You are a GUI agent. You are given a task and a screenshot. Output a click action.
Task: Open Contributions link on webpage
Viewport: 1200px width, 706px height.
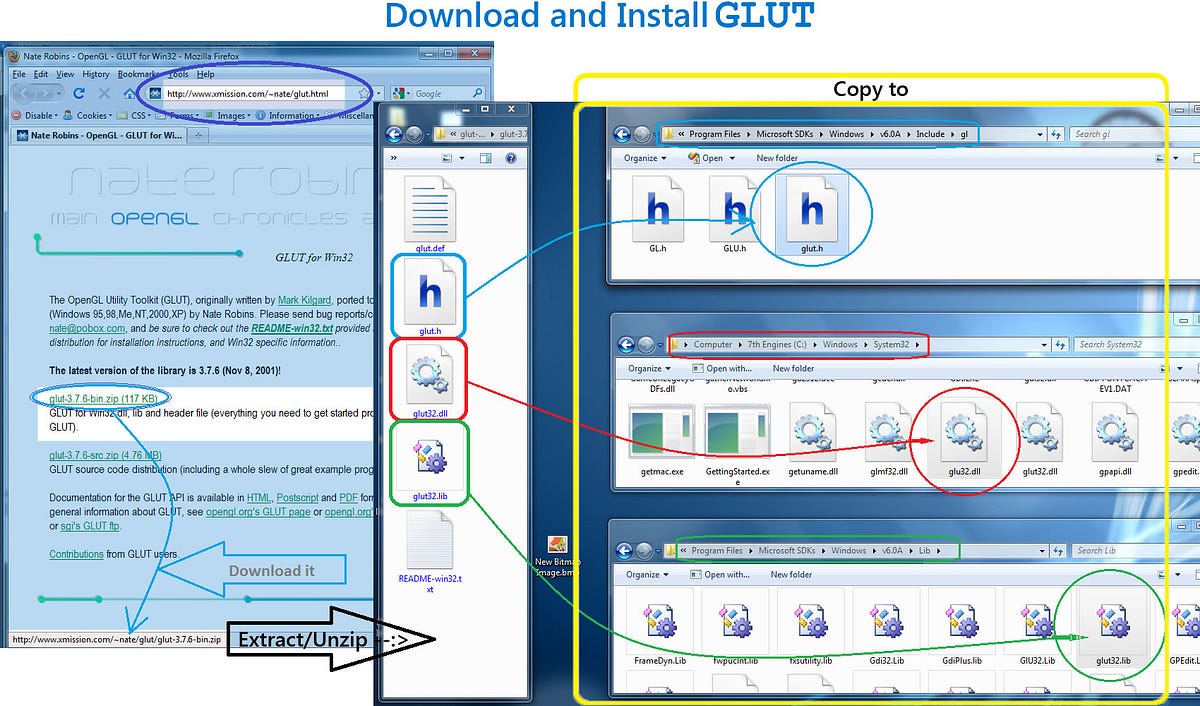point(76,554)
